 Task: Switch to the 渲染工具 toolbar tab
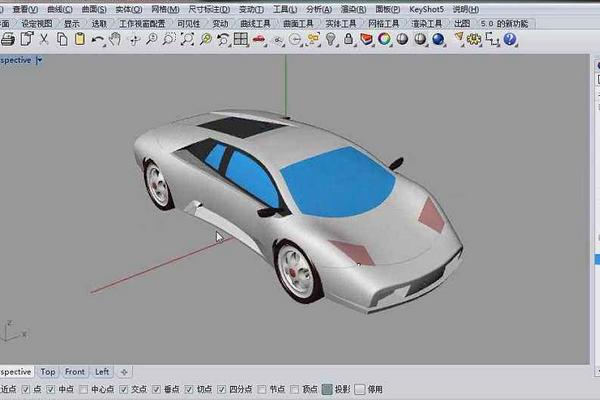(x=426, y=24)
